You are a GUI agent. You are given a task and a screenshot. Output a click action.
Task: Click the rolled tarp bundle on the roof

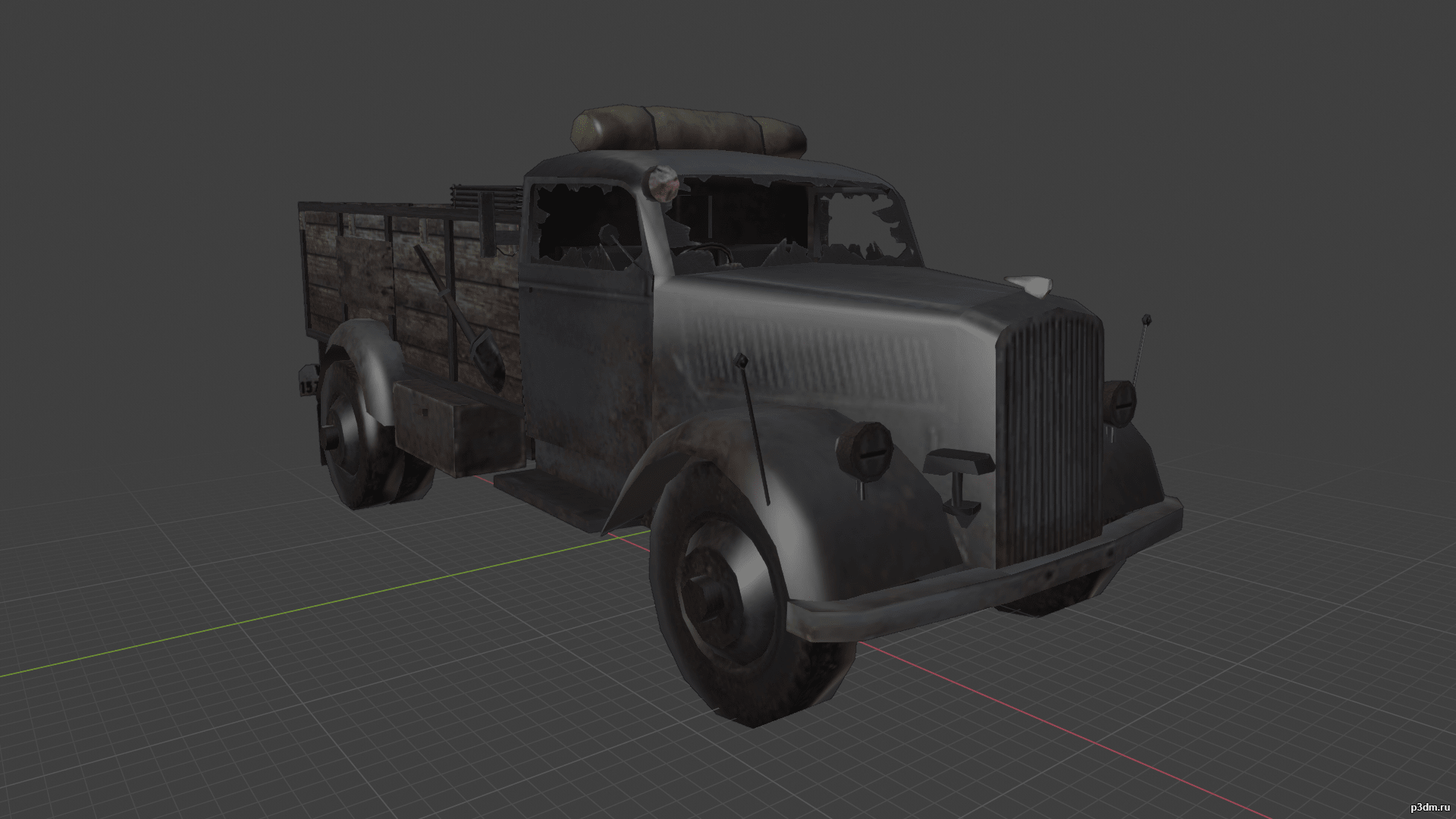pos(689,133)
